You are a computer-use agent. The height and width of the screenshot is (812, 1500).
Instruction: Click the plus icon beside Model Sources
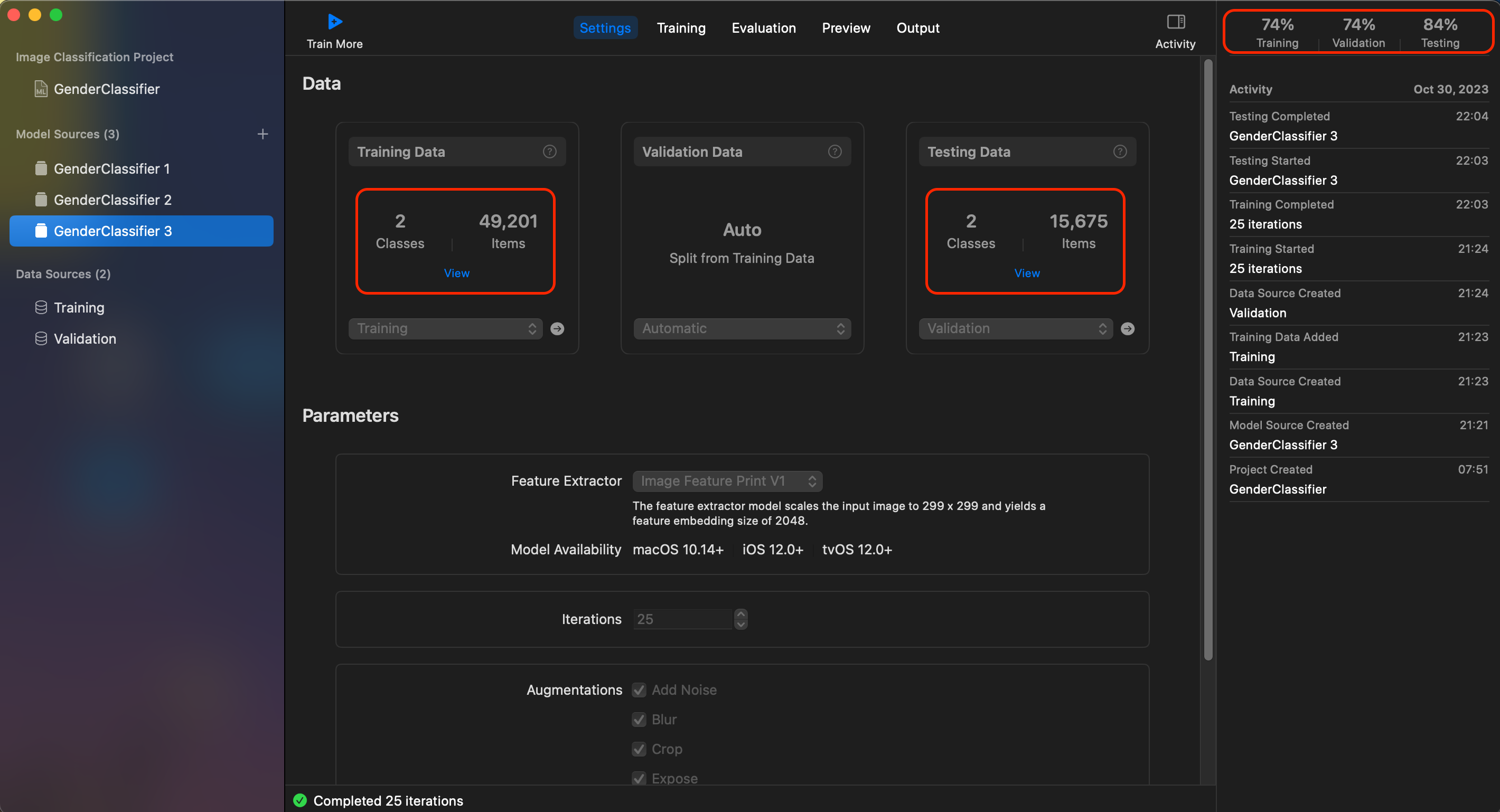point(262,134)
